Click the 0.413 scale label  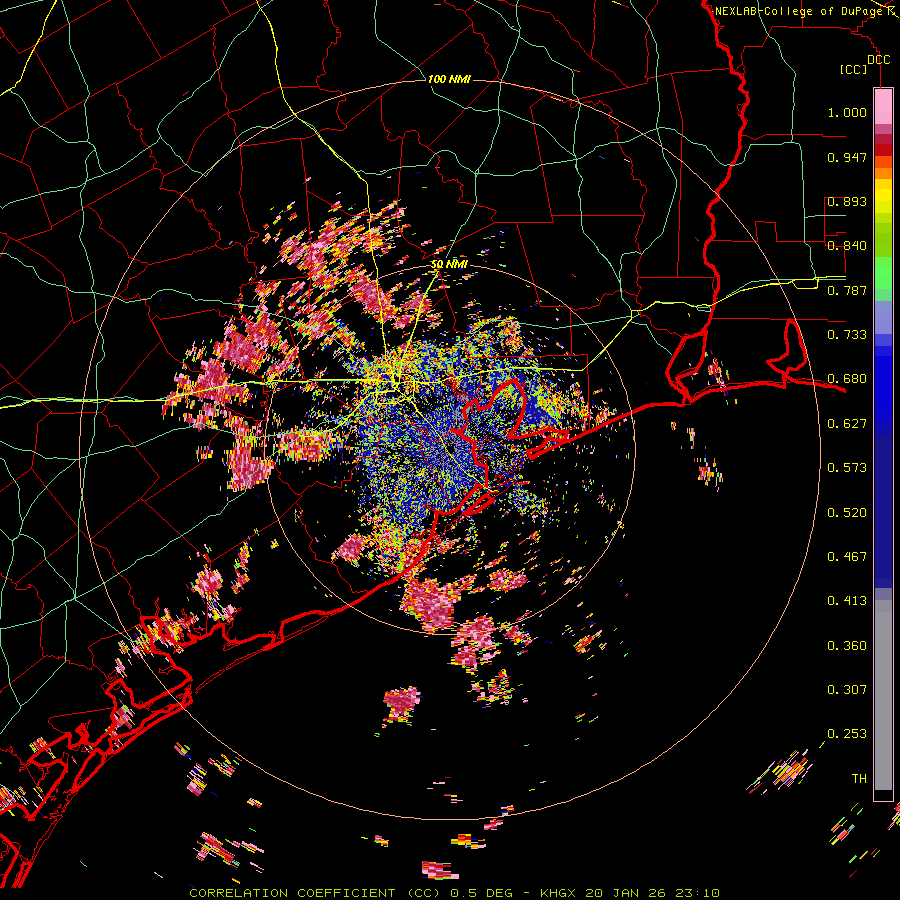(847, 601)
